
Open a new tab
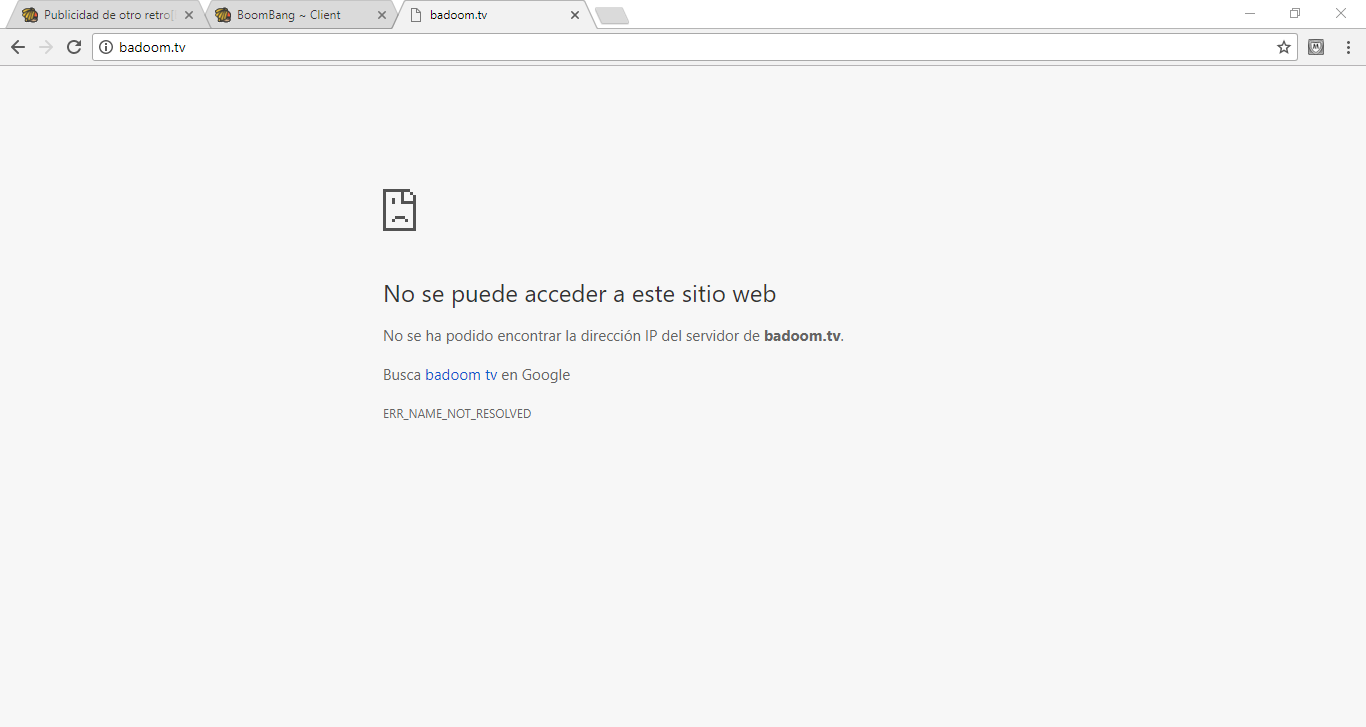click(x=612, y=15)
